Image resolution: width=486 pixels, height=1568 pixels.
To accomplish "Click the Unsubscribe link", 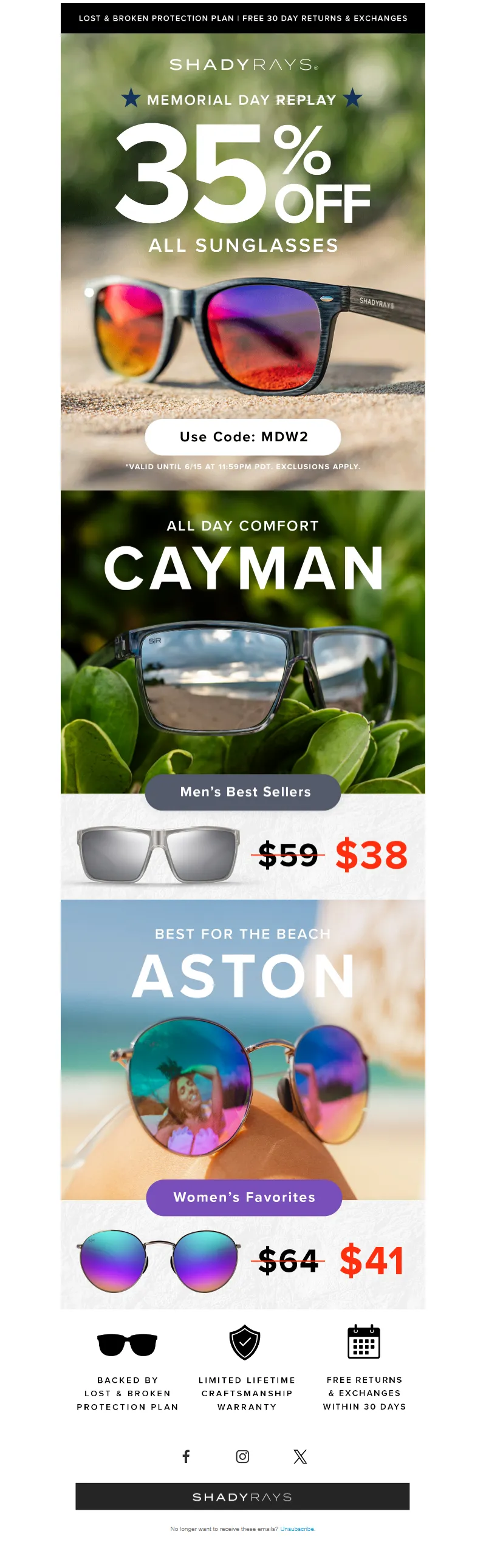I will coord(297,1529).
